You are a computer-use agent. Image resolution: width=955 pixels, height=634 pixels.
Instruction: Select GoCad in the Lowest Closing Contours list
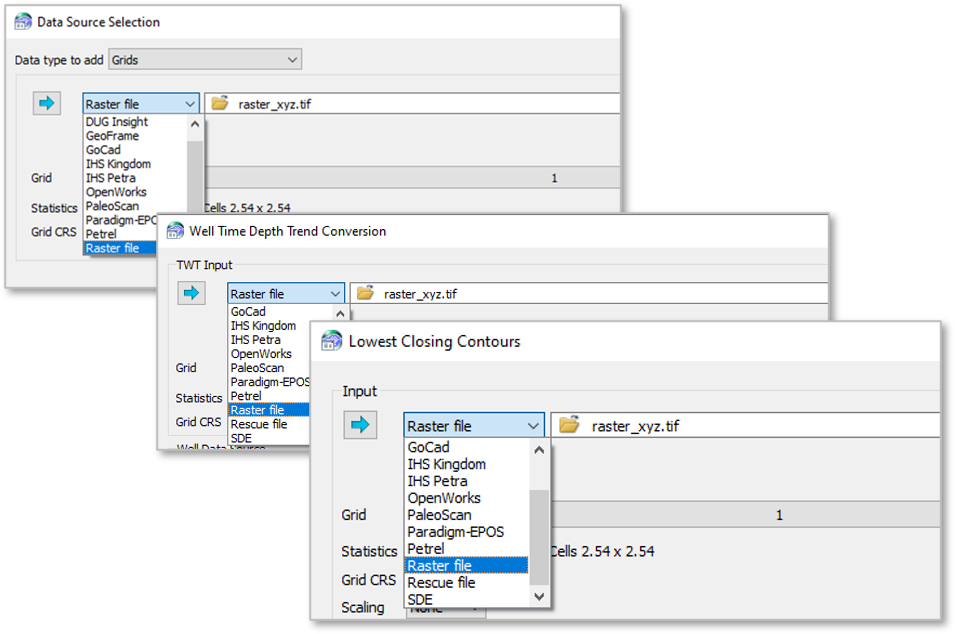pyautogui.click(x=428, y=446)
